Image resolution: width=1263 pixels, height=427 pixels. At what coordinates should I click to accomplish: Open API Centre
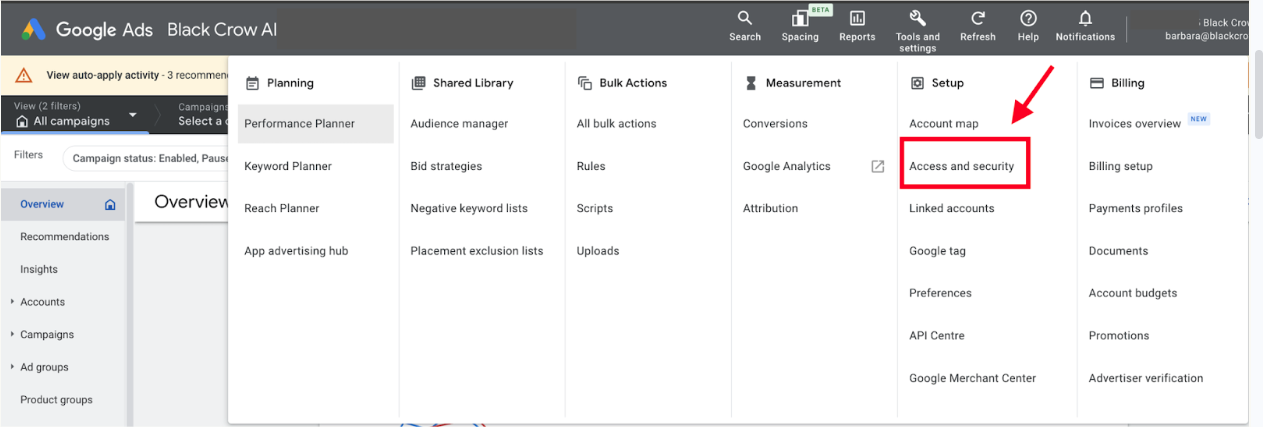937,336
